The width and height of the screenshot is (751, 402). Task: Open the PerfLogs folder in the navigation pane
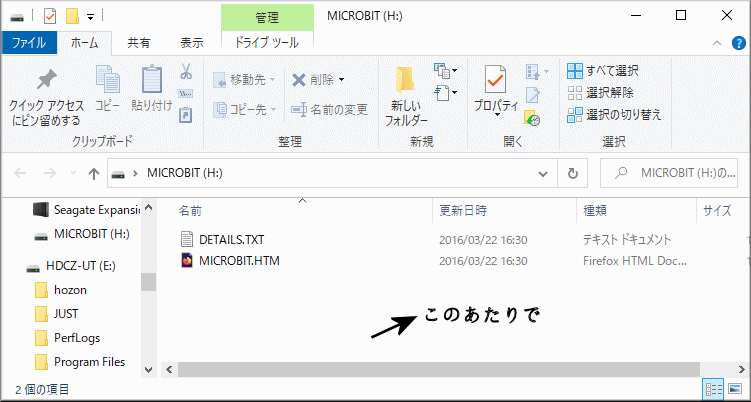click(68, 338)
